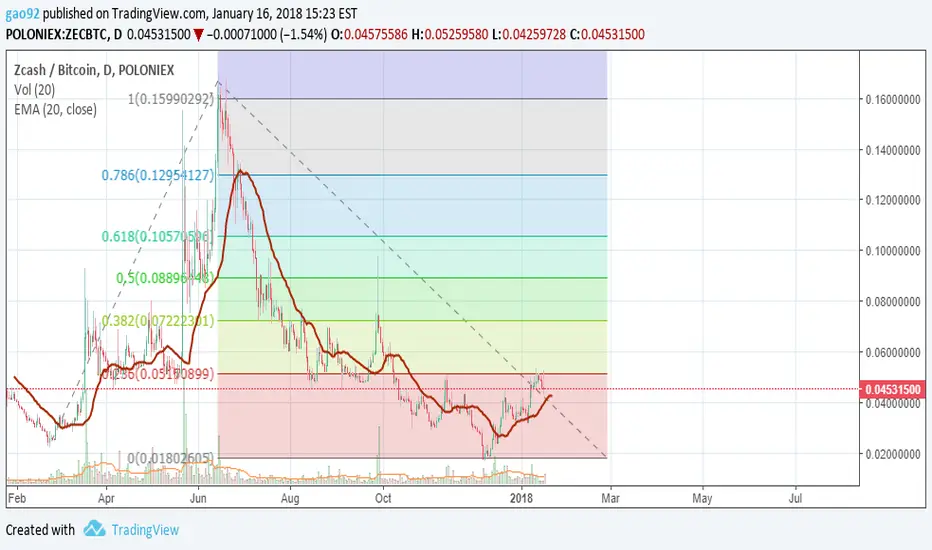Click the red 0.04531500 current price tag
Screen dimensions: 932x550
893,389
